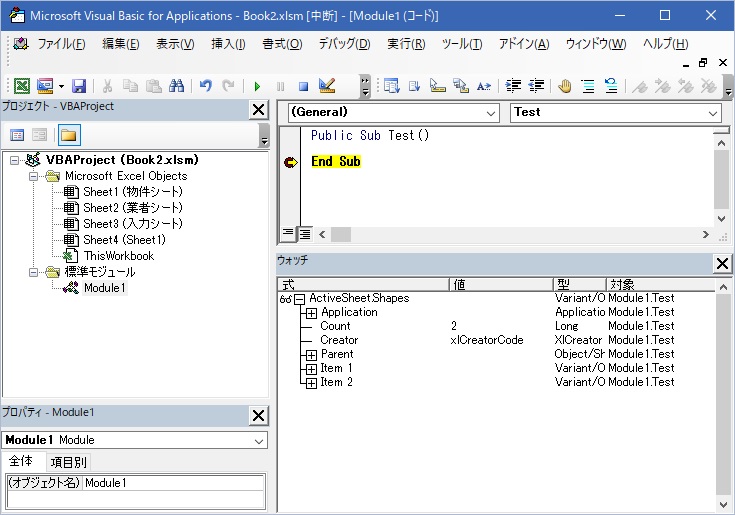Open the 実行(R) menu

pyautogui.click(x=406, y=44)
